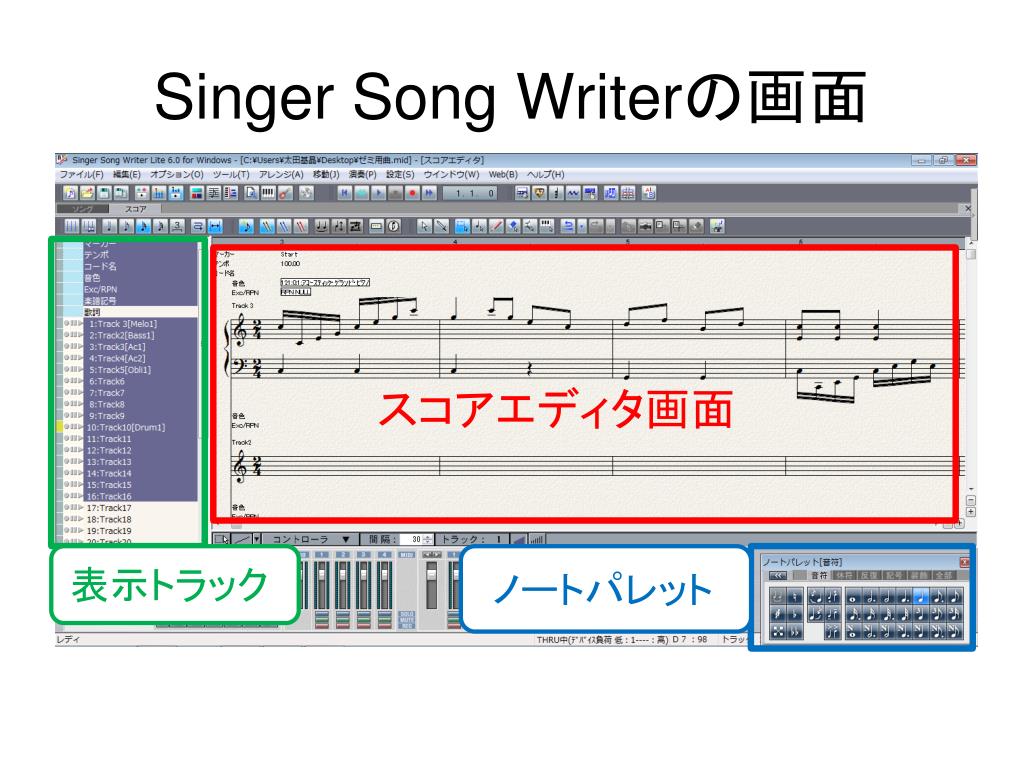Click the blue Play button
Image resolution: width=1024 pixels, height=768 pixels.
(x=379, y=193)
